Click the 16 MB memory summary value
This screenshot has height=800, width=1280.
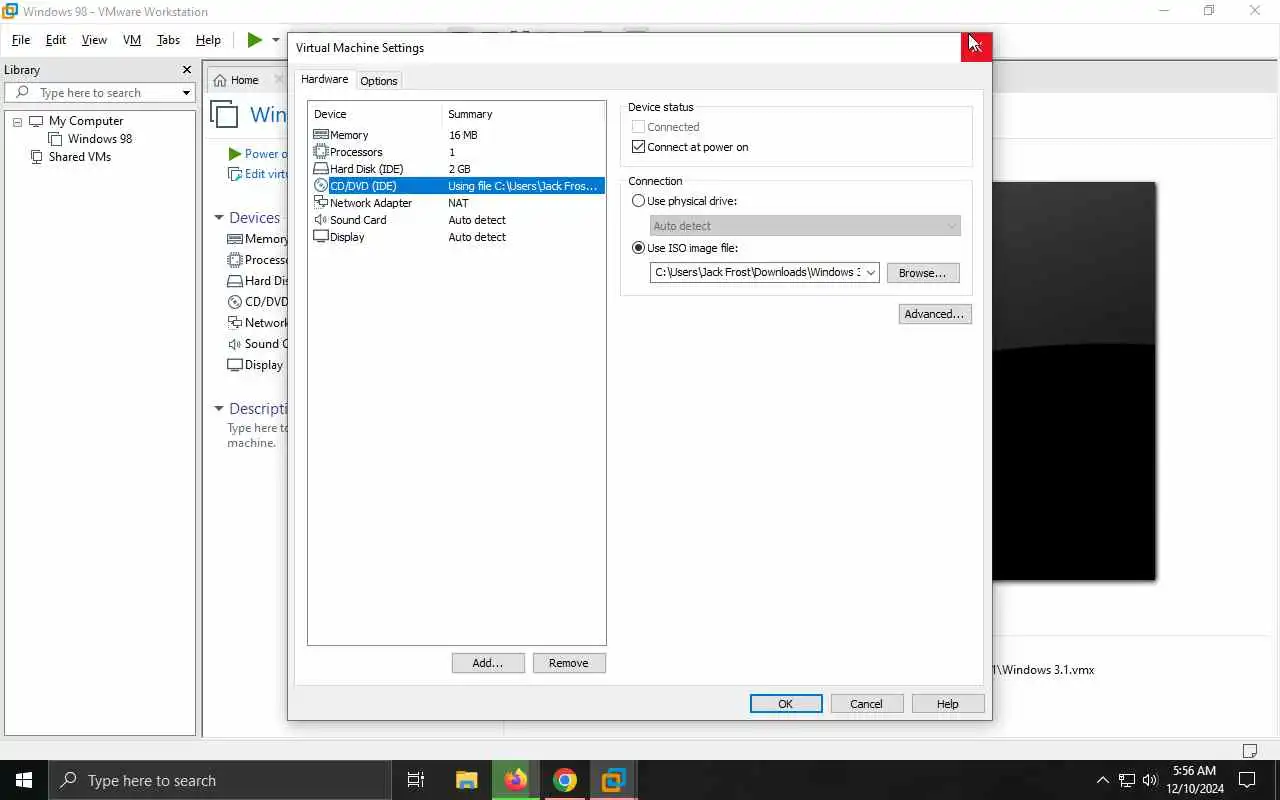pyautogui.click(x=463, y=135)
